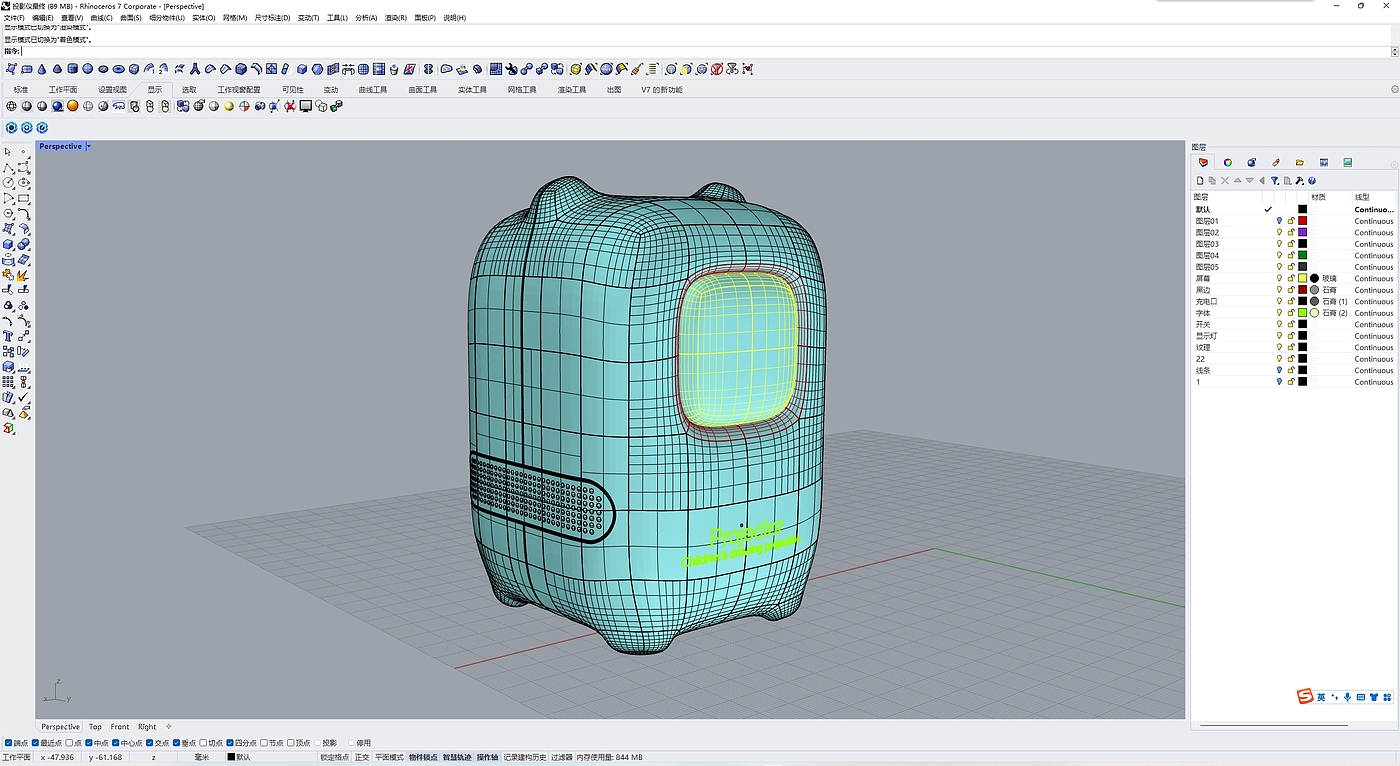Viewport: 1400px width, 766px height.
Task: Click the lock icon for 屏幕 layer
Action: (1290, 279)
